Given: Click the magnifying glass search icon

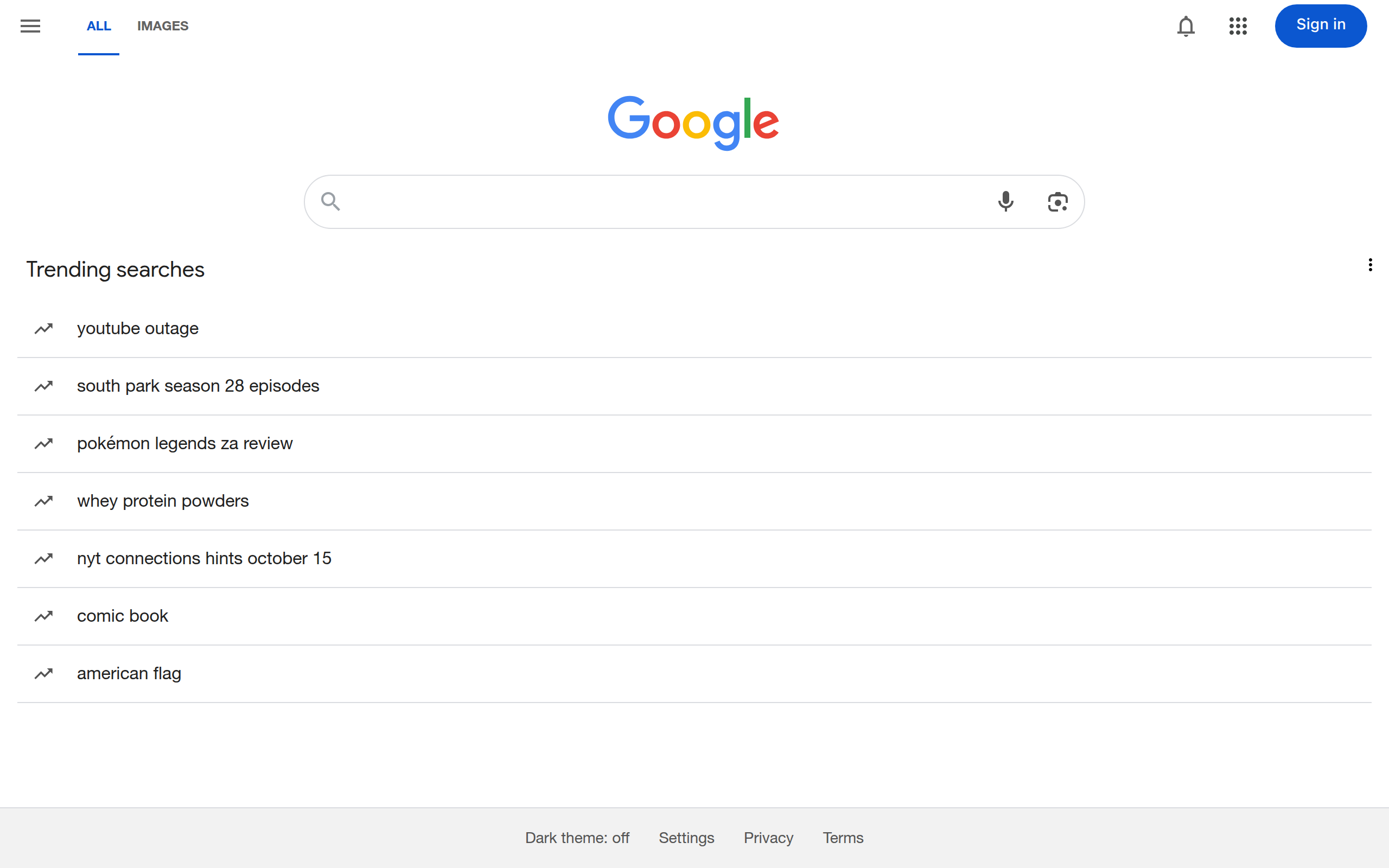Looking at the screenshot, I should click(x=330, y=201).
